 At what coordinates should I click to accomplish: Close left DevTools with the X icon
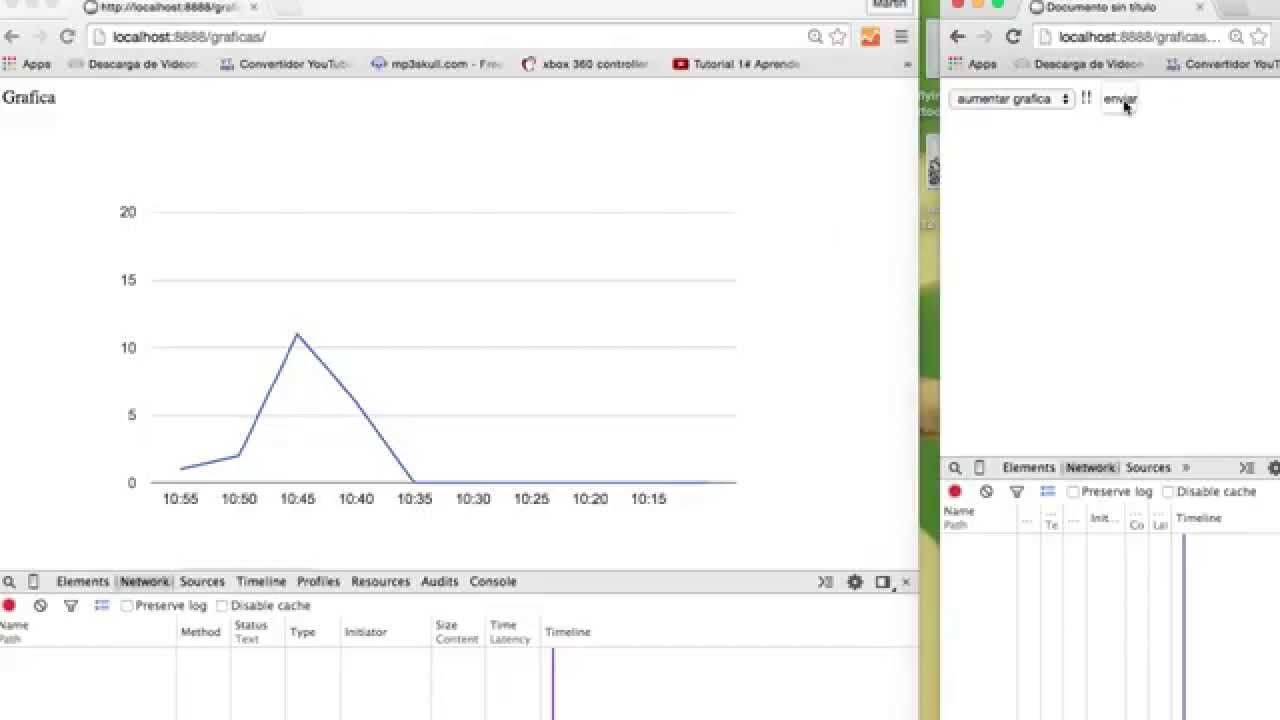point(906,582)
